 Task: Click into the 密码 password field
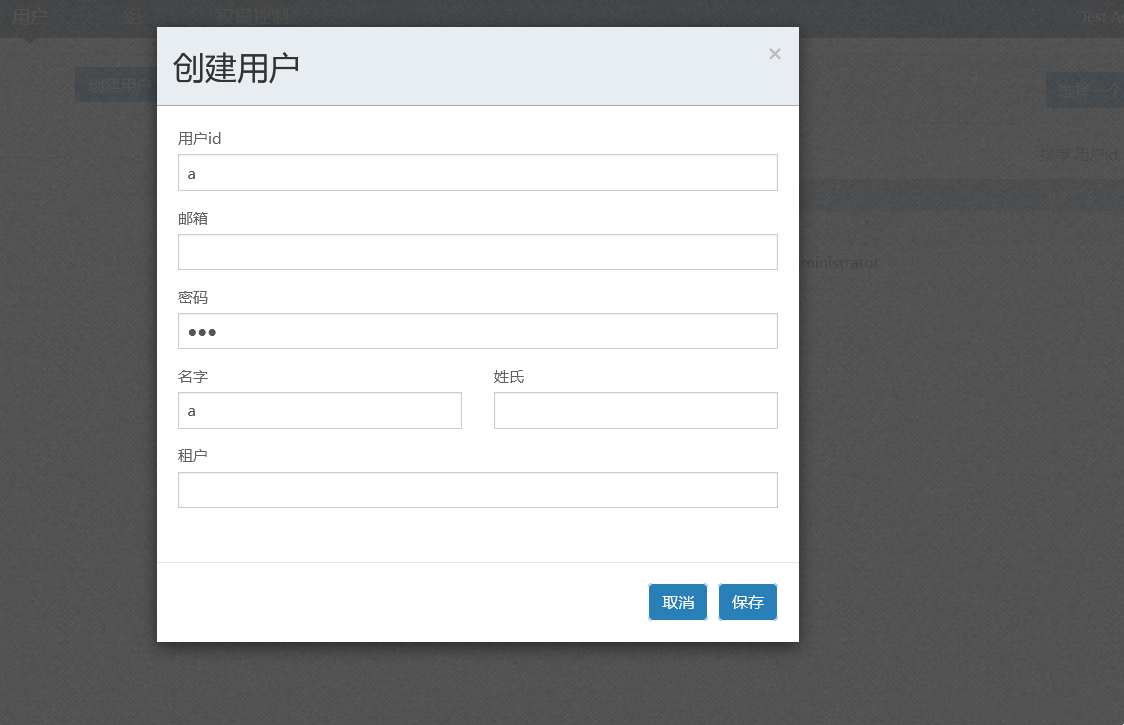point(477,331)
